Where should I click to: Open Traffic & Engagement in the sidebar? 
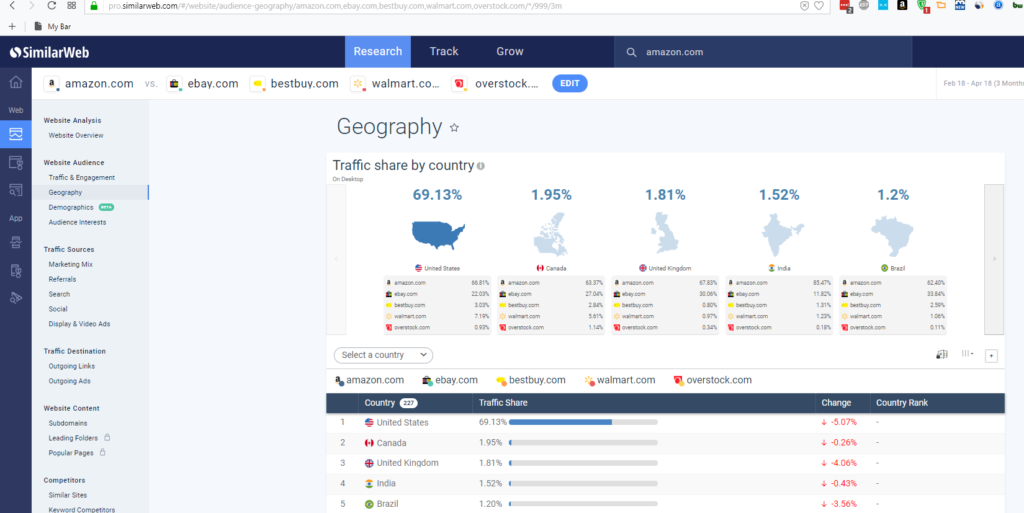82,177
